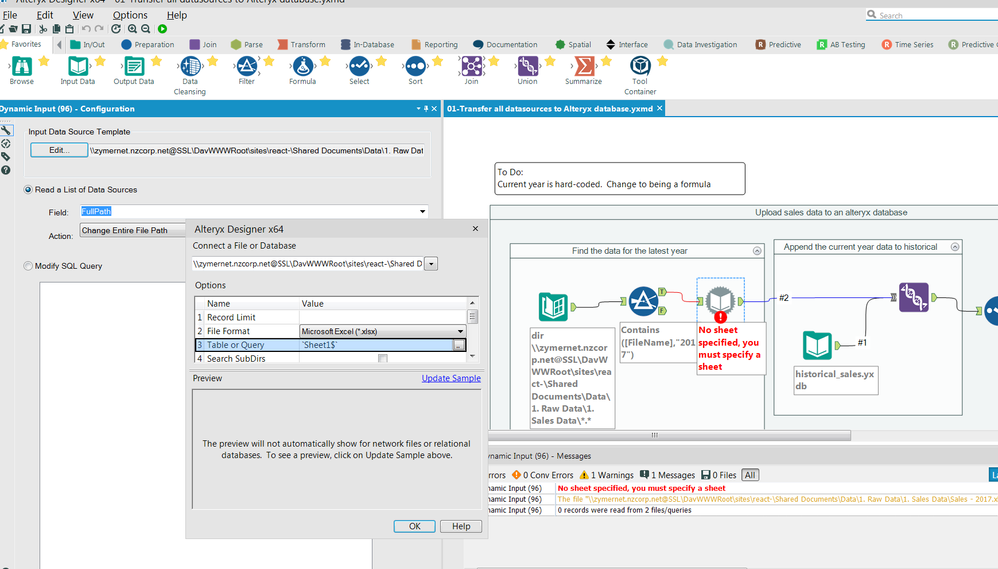Open the Help question mark icon in config sidebar
Image resolution: width=998 pixels, height=569 pixels.
[x=6, y=170]
